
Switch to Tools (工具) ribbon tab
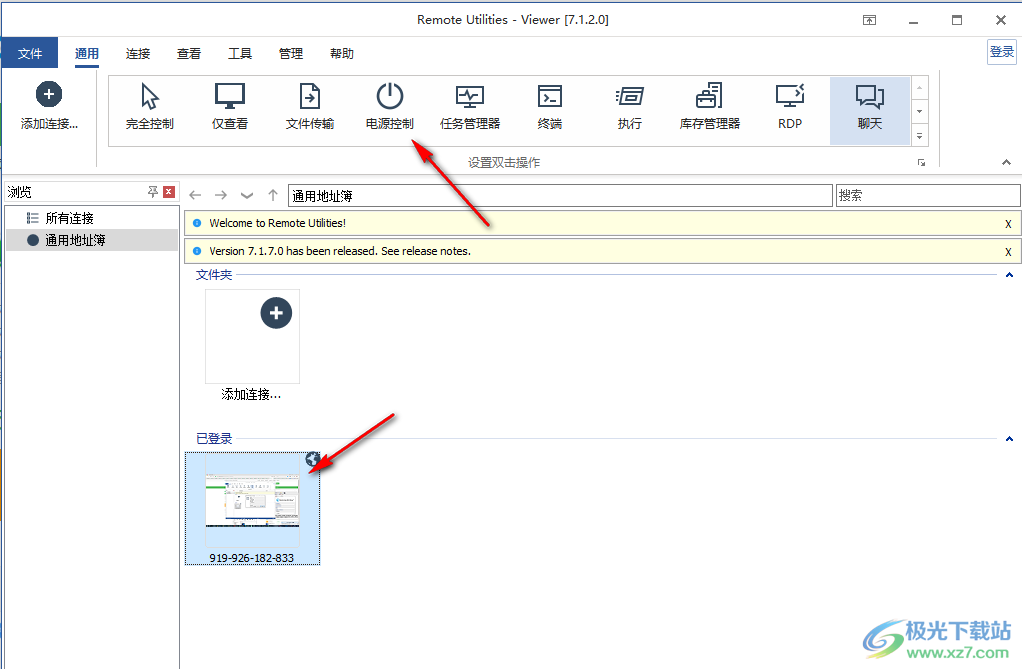240,53
